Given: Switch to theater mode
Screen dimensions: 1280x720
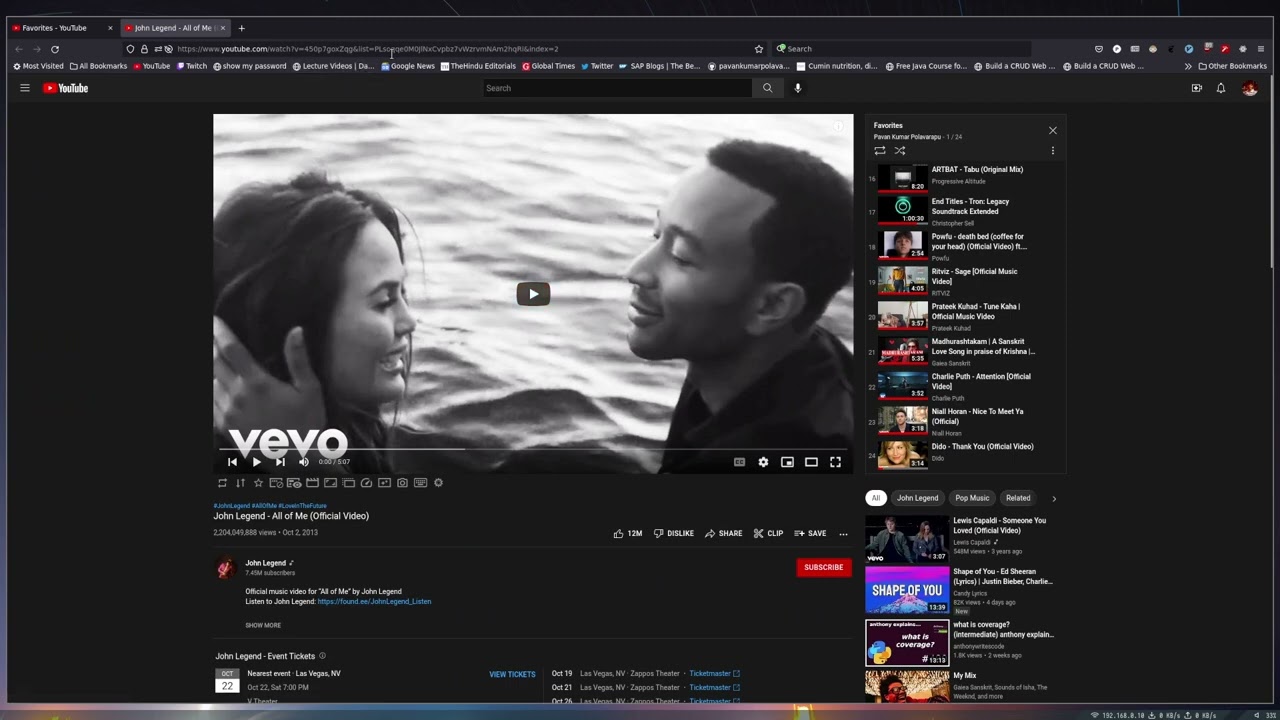Looking at the screenshot, I should (x=811, y=462).
